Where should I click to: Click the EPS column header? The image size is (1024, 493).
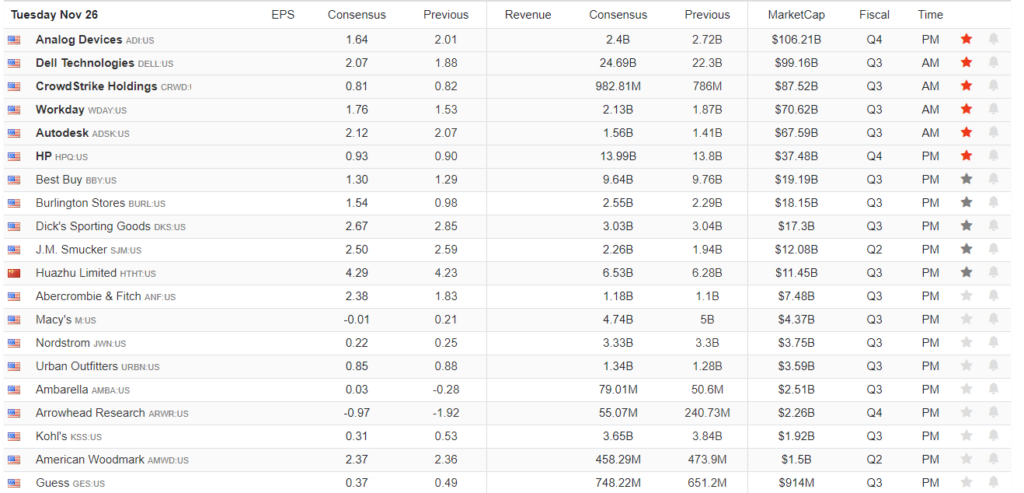[282, 15]
